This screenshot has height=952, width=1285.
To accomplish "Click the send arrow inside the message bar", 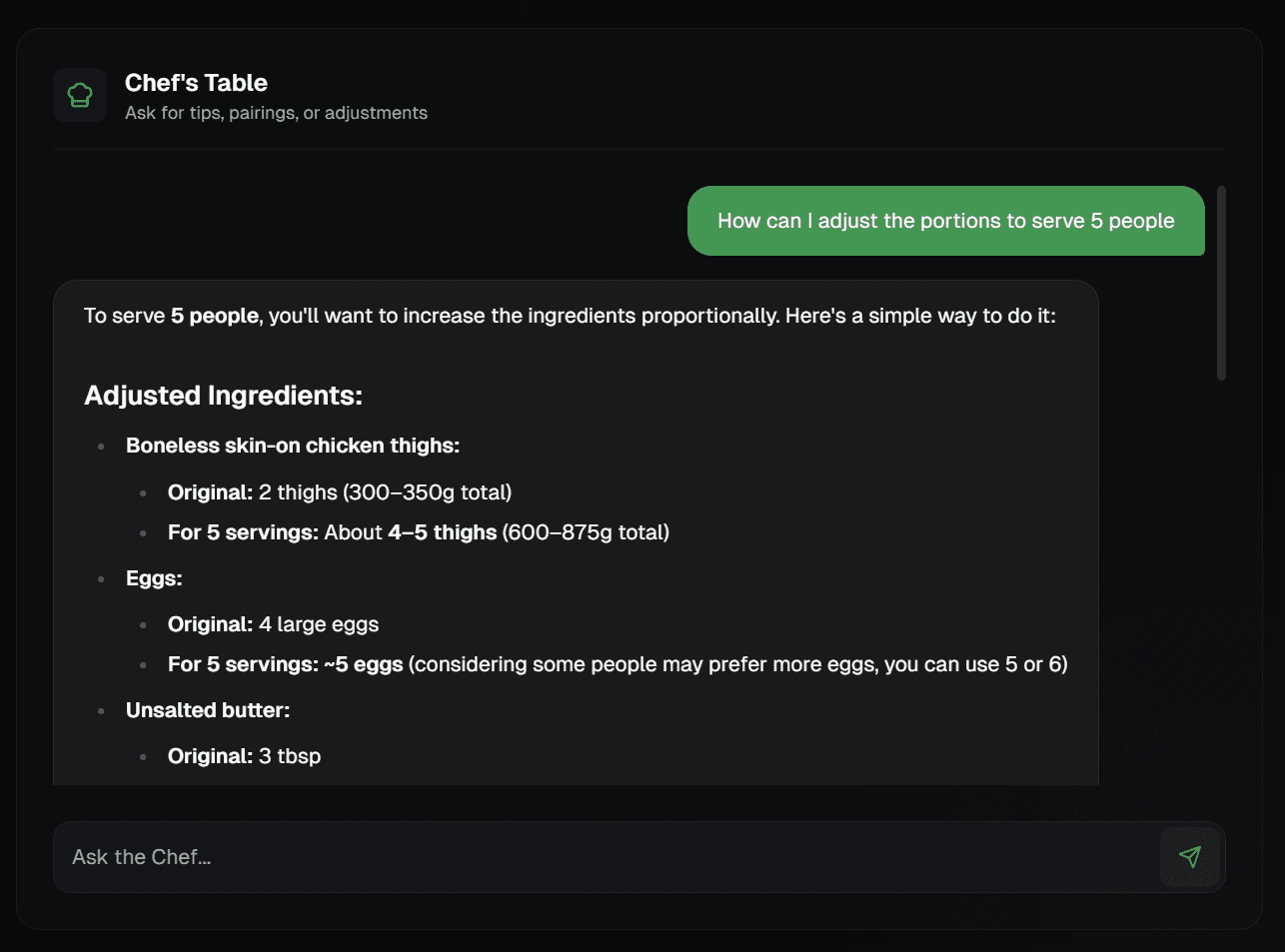I will pos(1190,856).
